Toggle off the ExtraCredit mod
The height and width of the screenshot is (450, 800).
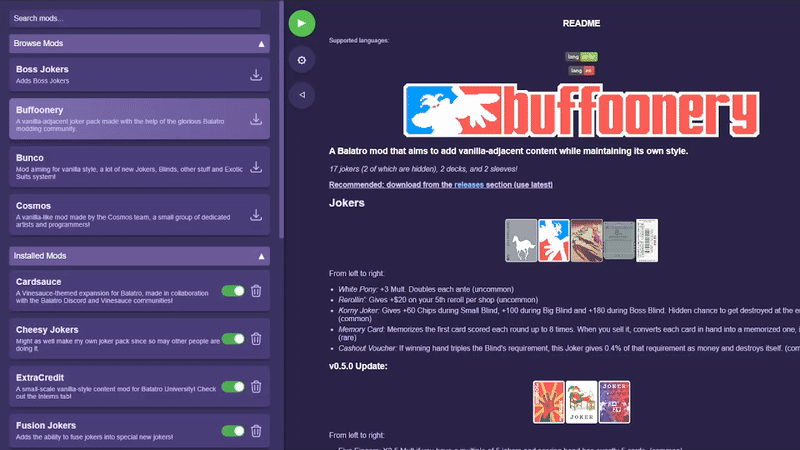click(x=233, y=387)
